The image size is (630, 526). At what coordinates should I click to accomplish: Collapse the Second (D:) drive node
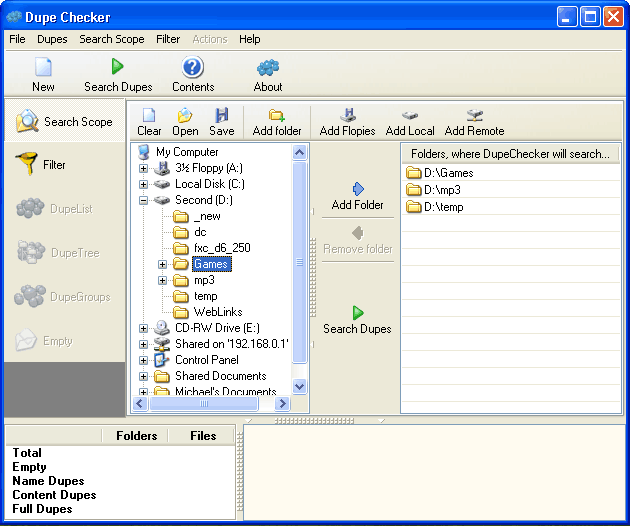tap(144, 200)
